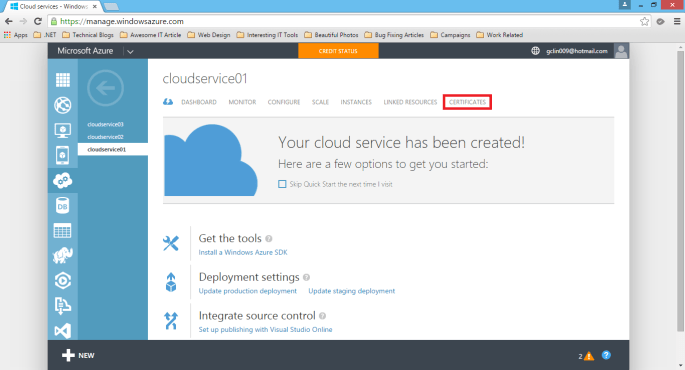Screen dimensions: 685x370
Task: Open HDInsight elephant icon in sidebar
Action: tap(62, 256)
